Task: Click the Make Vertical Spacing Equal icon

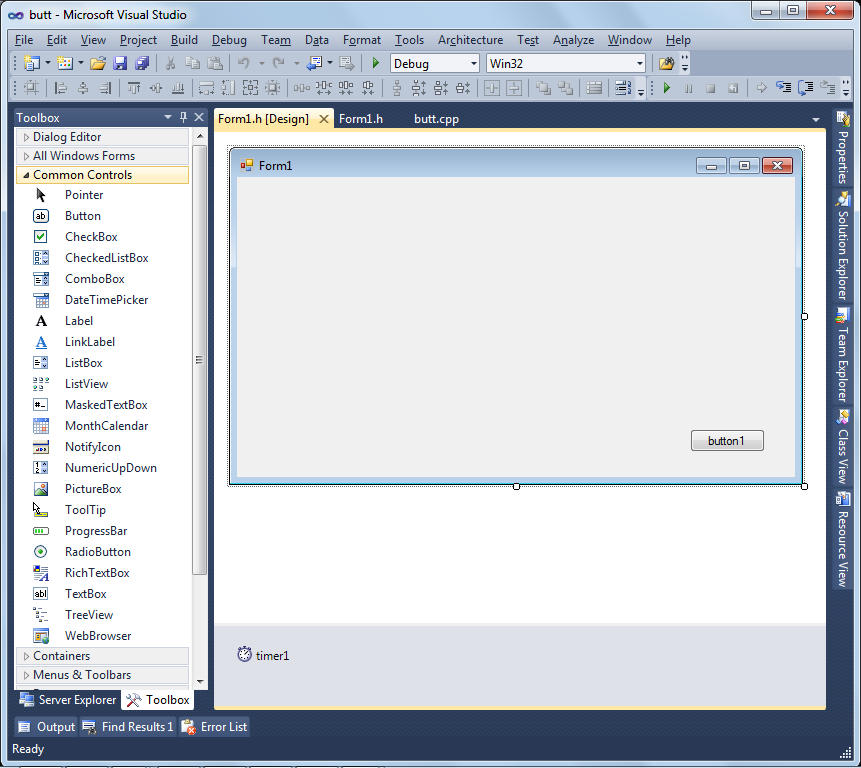Action: (397, 88)
